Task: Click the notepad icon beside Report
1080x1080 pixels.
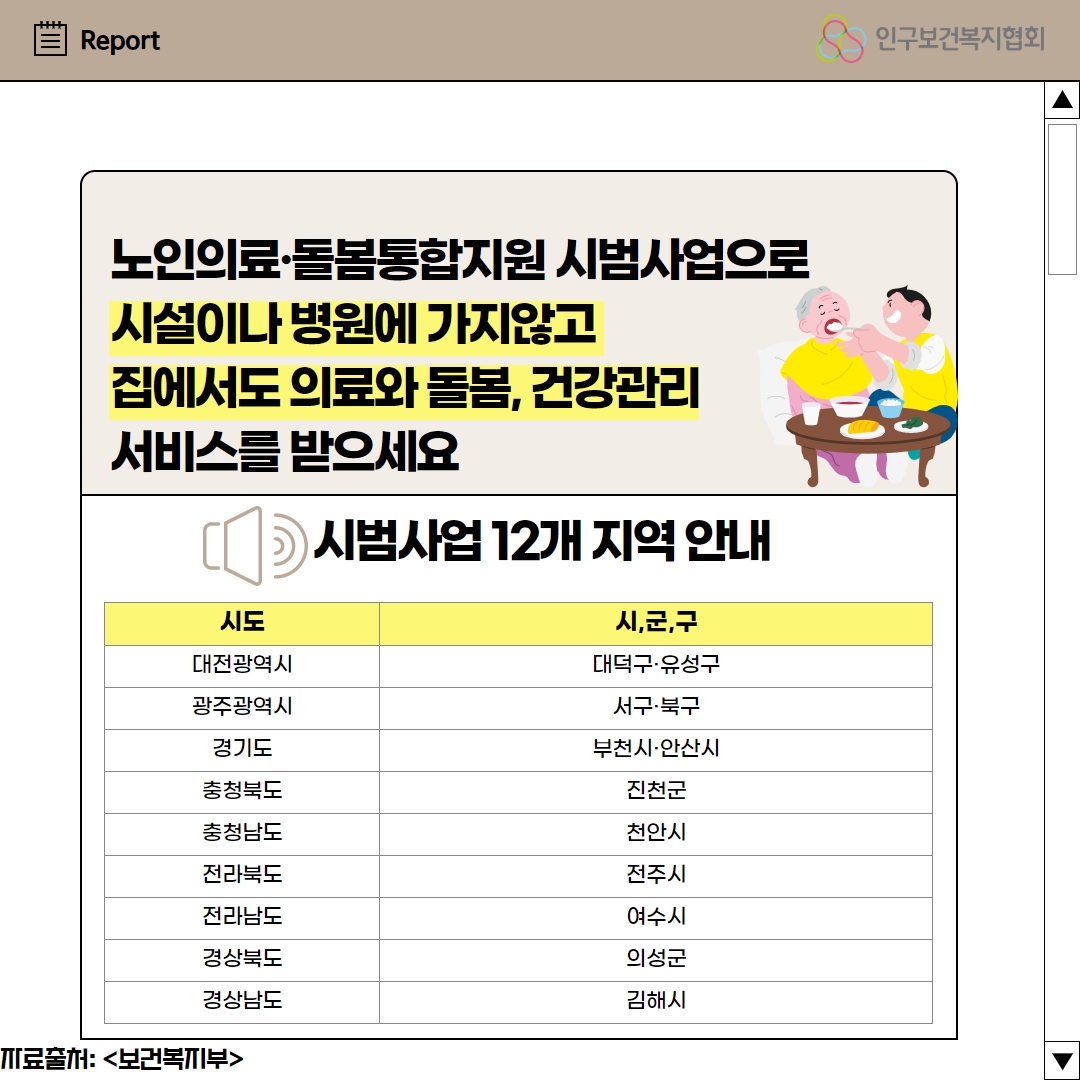Action: (50, 40)
